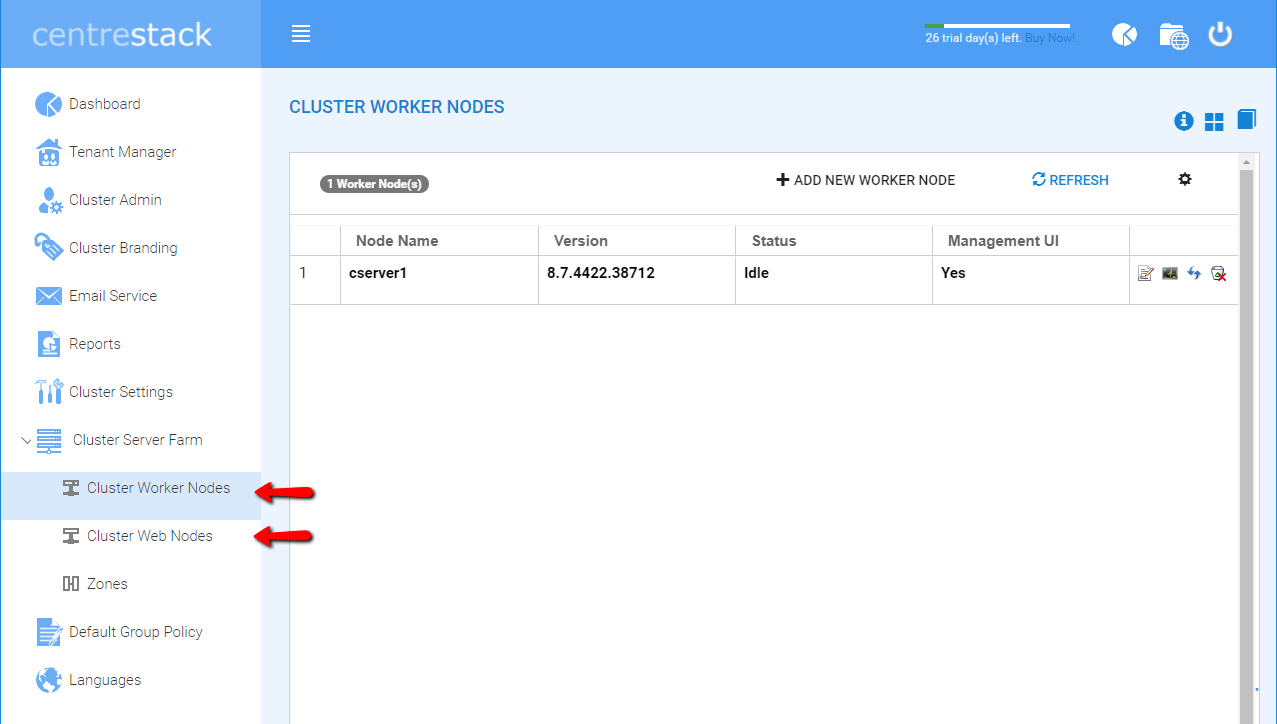
Task: Click the Languages globe icon
Action: (x=48, y=680)
